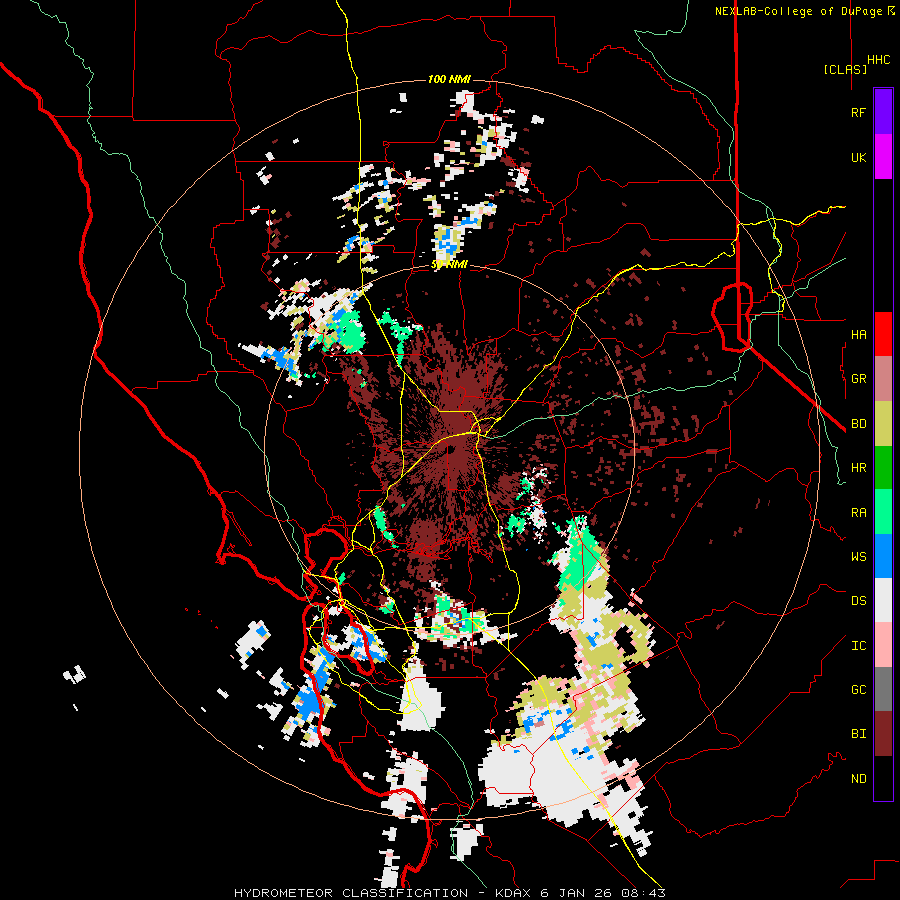This screenshot has height=900, width=900.
Task: Click the purple RF legend color swatch
Action: pos(883,111)
